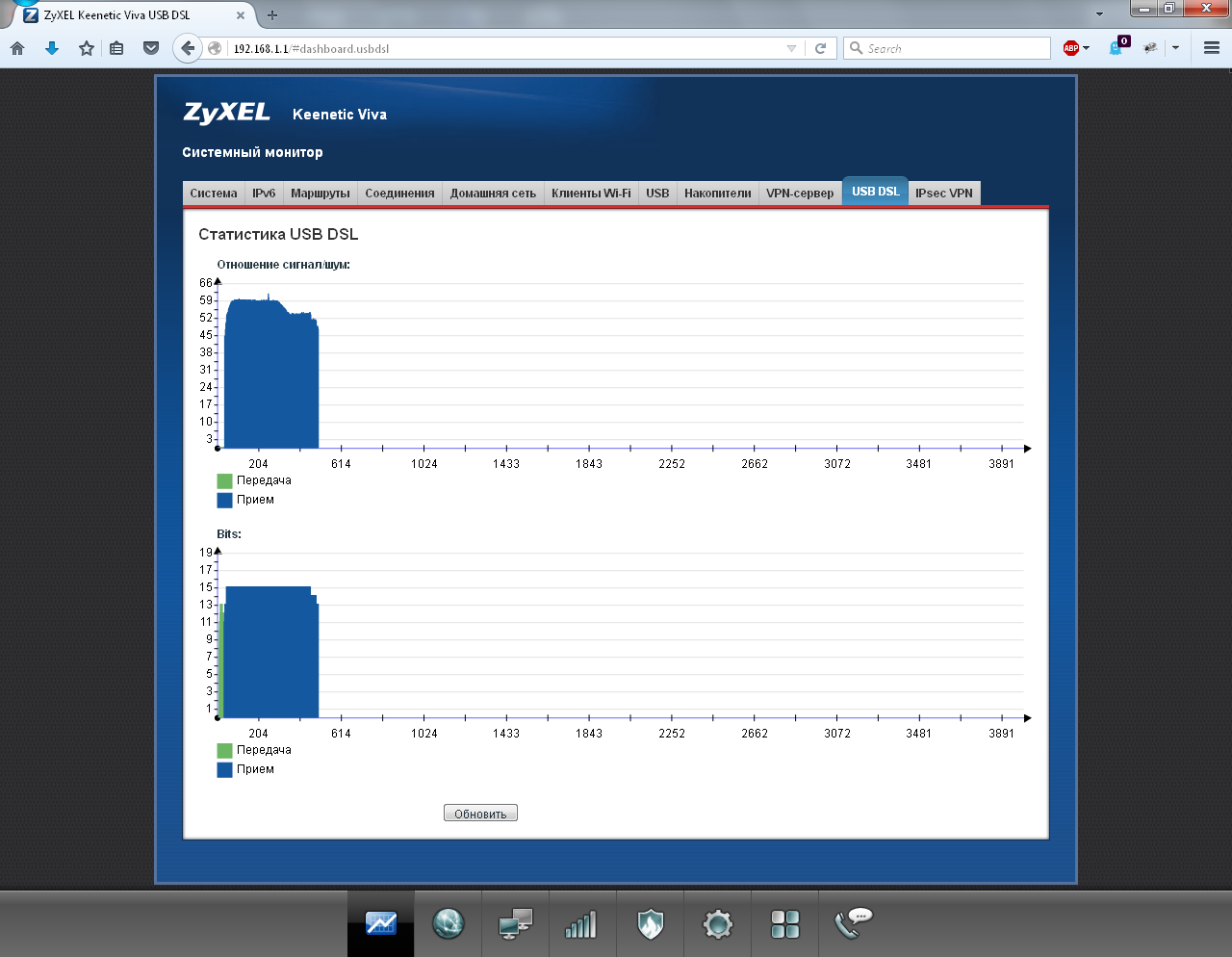1232x957 pixels.
Task: Click the Обновить button
Action: (x=480, y=814)
